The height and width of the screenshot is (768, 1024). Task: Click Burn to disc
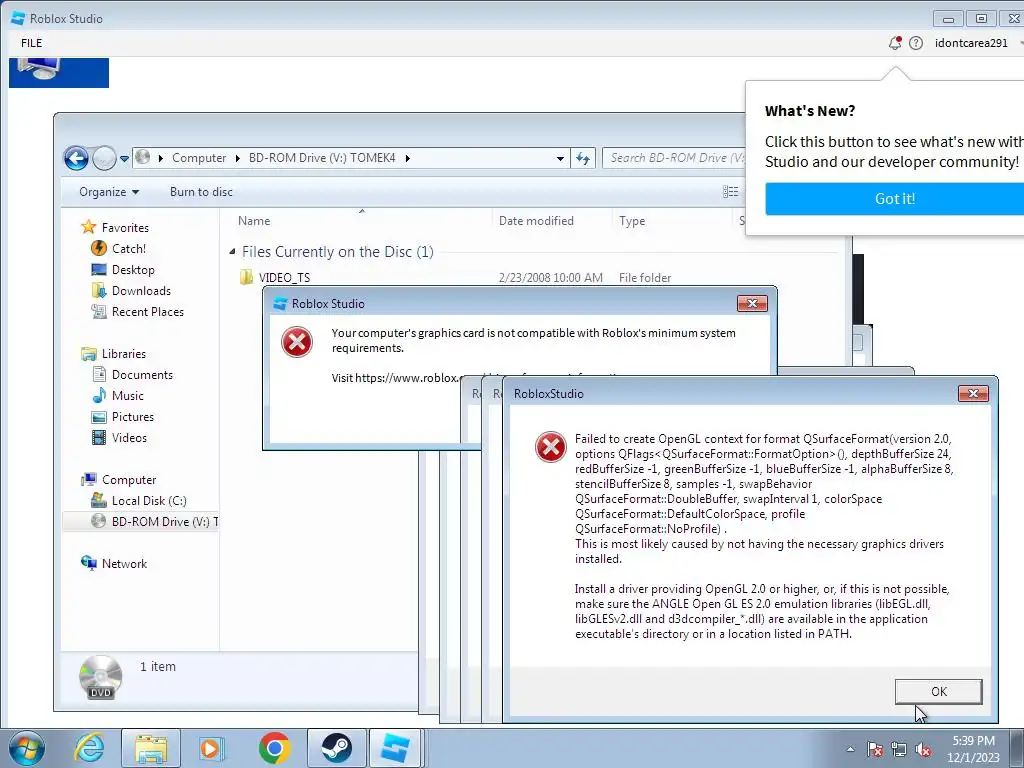201,192
